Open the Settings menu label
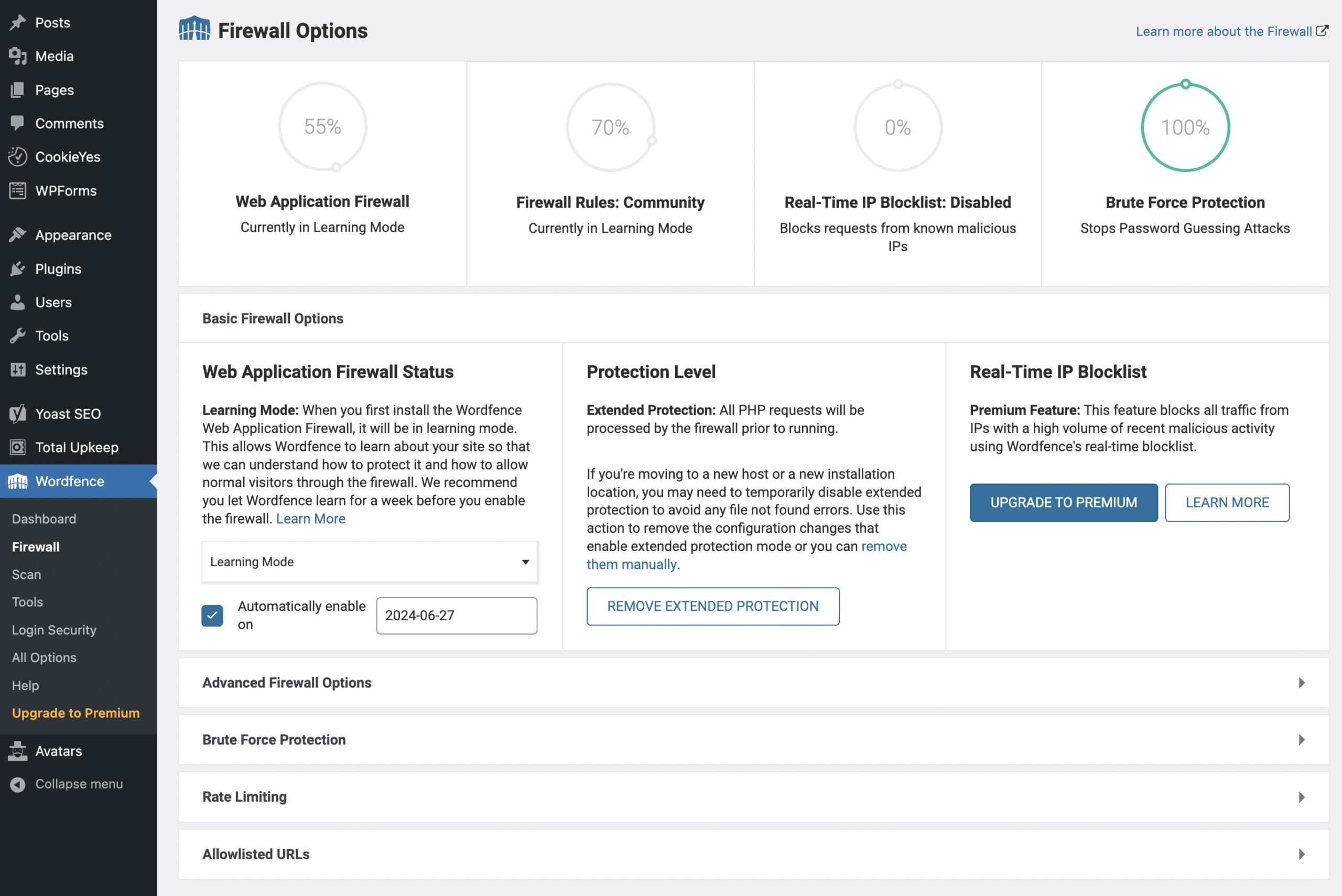The image size is (1342, 896). [61, 370]
